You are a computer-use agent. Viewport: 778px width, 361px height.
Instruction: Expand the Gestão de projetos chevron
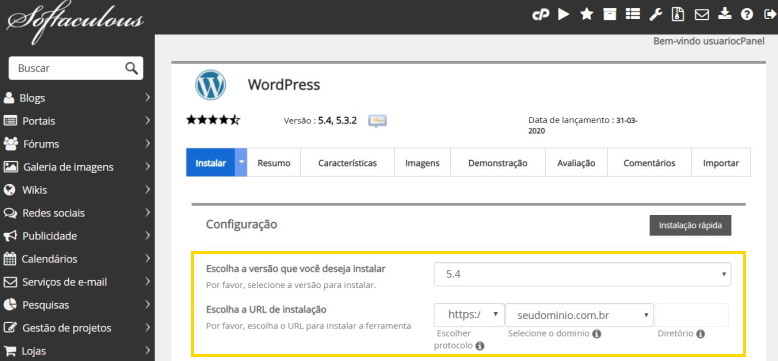[x=147, y=328]
